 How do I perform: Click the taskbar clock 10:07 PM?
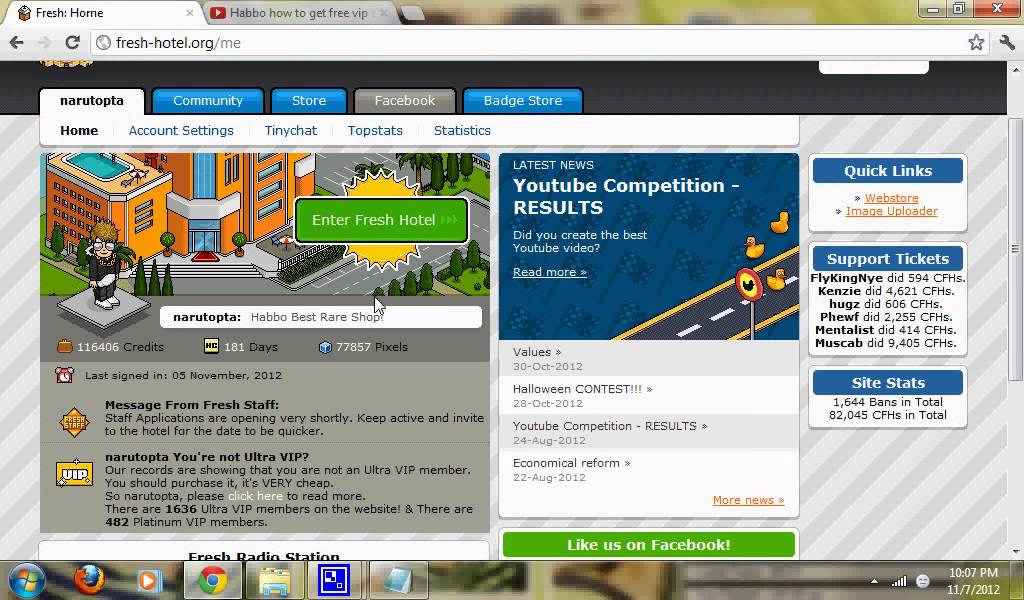point(973,573)
